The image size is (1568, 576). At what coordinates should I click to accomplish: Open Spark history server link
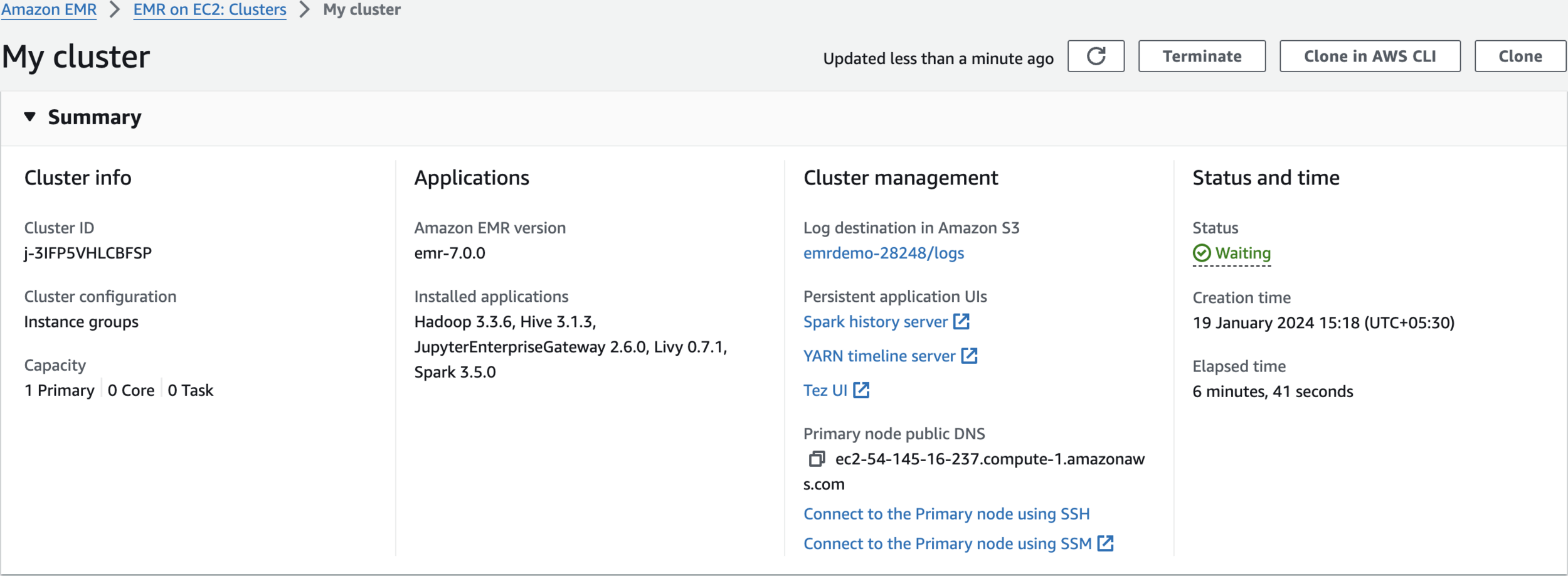point(875,322)
